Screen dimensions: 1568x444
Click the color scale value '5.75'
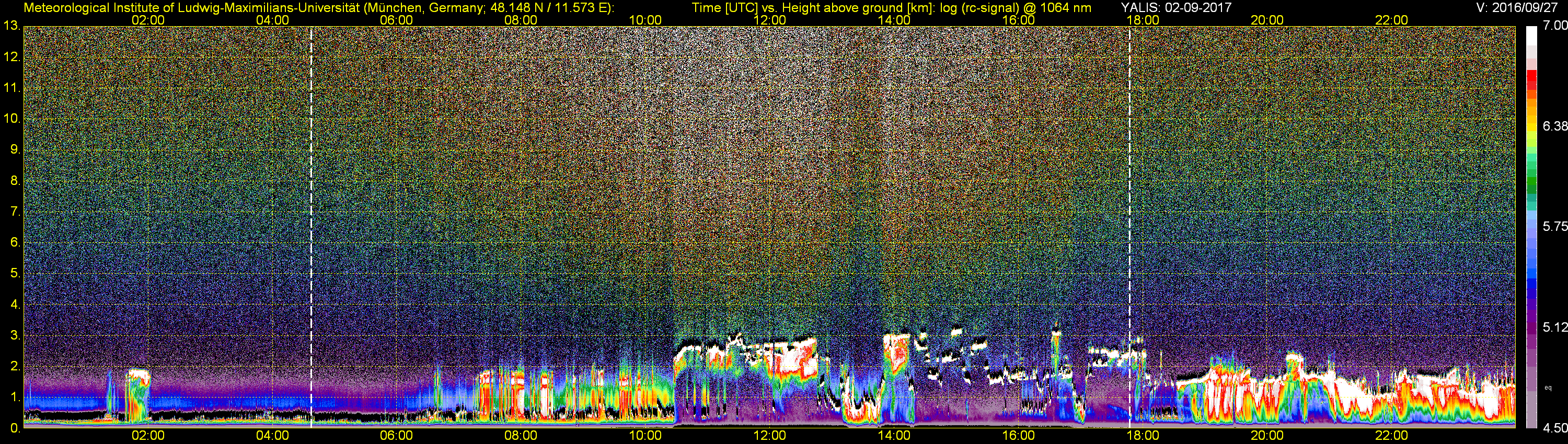(1554, 226)
